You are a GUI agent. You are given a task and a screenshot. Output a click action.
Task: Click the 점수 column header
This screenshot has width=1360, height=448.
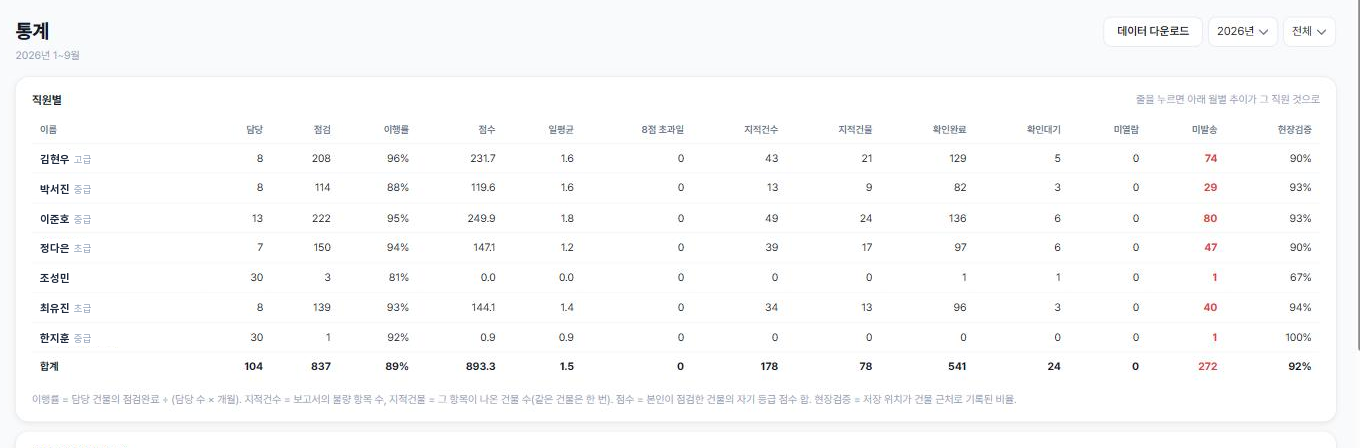pyautogui.click(x=487, y=130)
